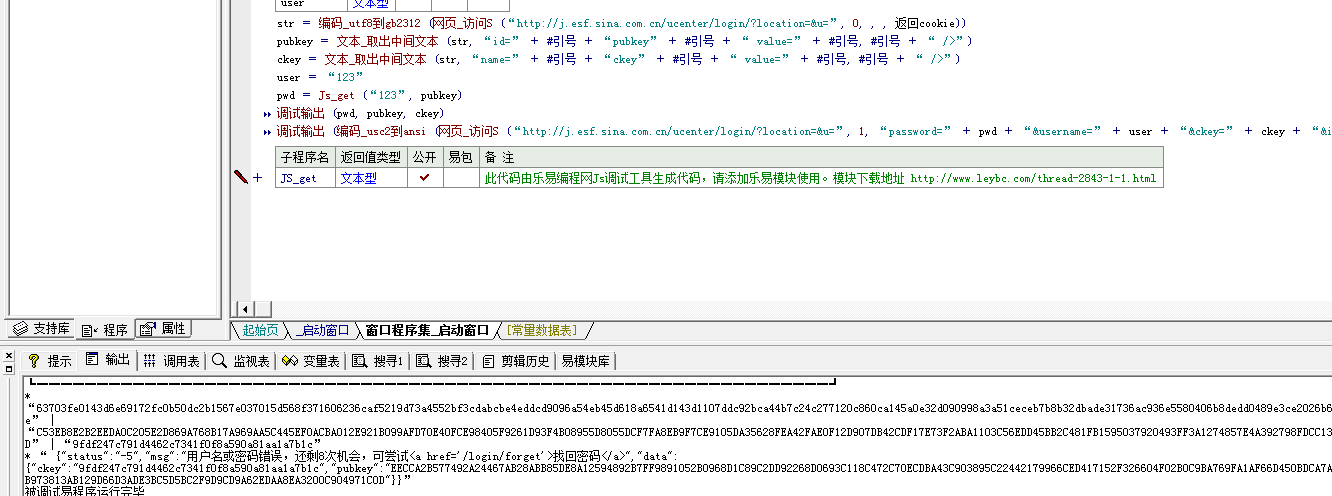Viewport: 1332px width, 496px height.
Task: Open the 支持库 (support library) panel tab
Action: coord(42,329)
